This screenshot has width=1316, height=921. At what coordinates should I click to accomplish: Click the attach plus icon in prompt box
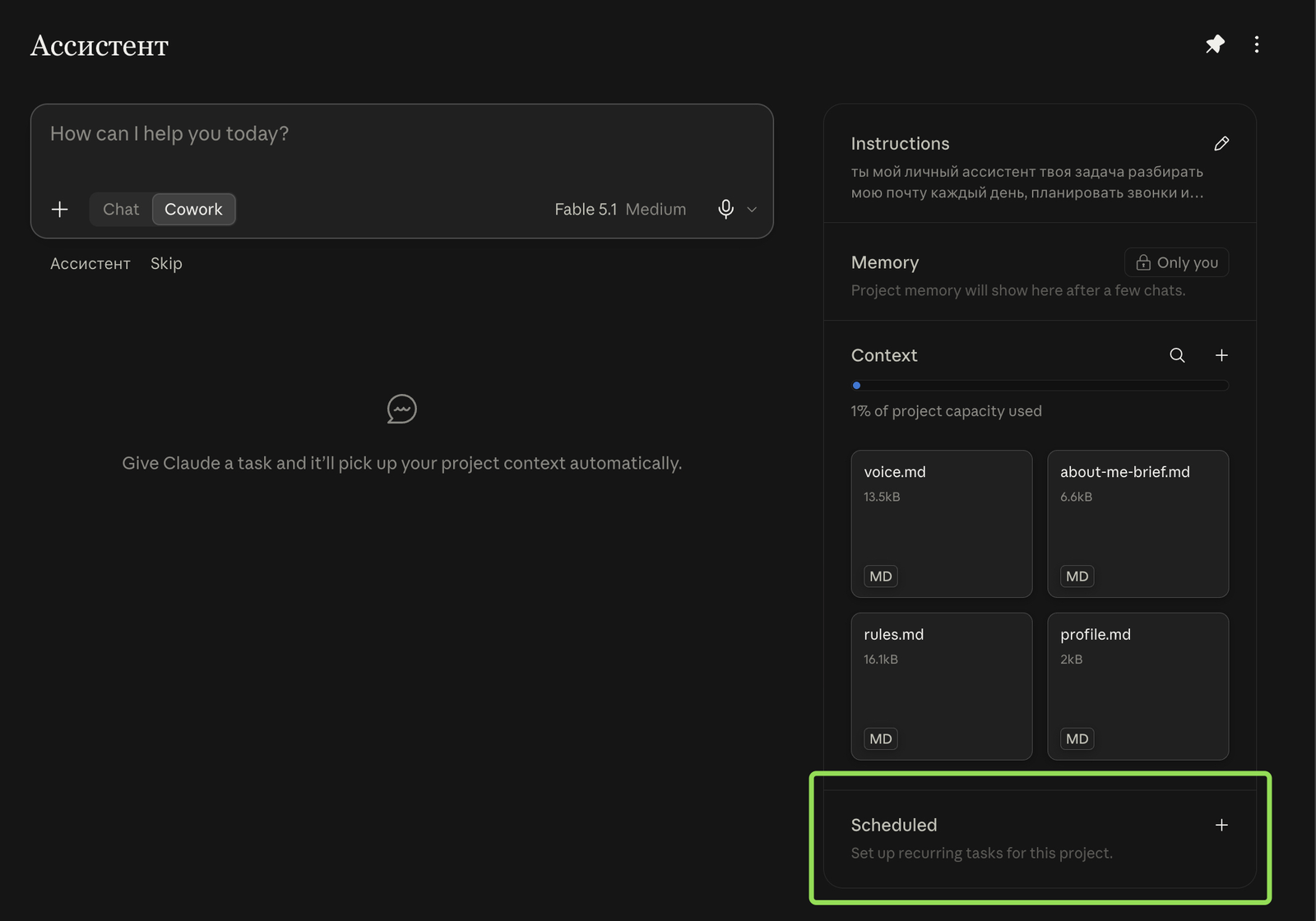[x=60, y=210]
